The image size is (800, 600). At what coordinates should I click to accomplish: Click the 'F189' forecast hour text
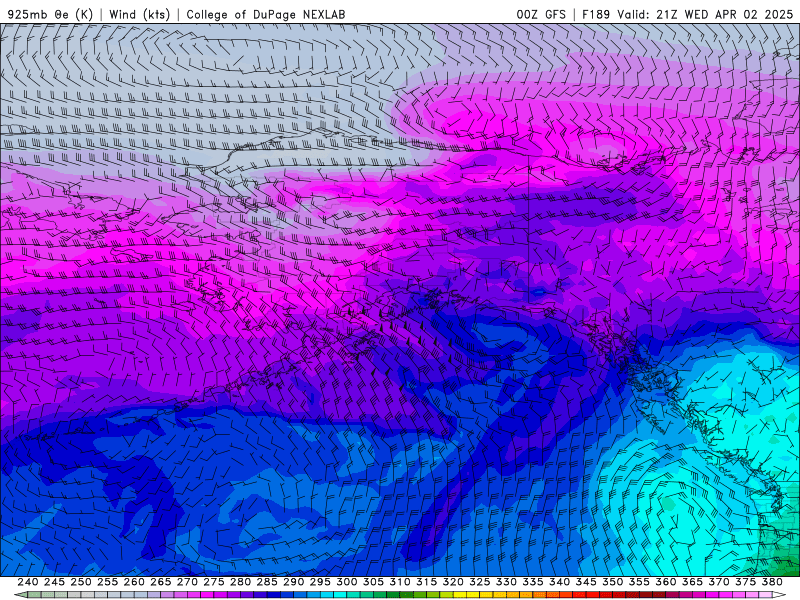(x=596, y=14)
